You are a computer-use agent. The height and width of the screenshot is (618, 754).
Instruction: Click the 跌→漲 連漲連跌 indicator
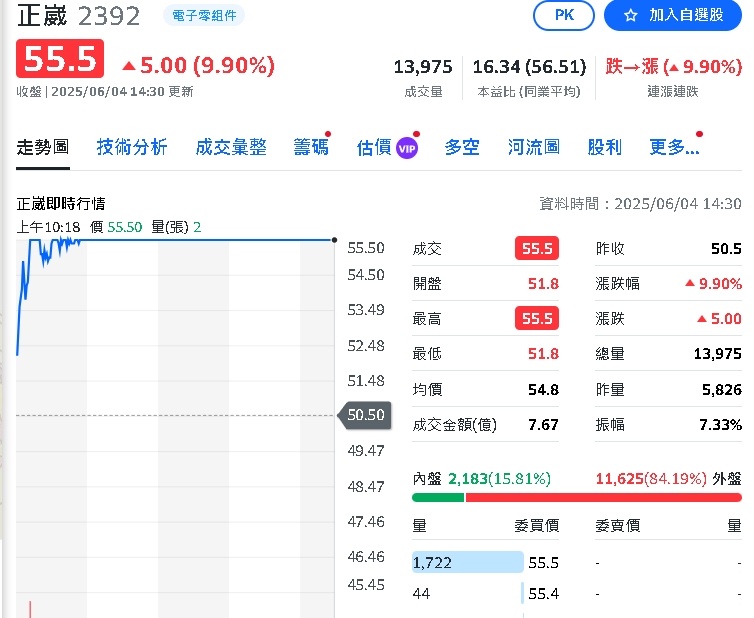point(674,67)
